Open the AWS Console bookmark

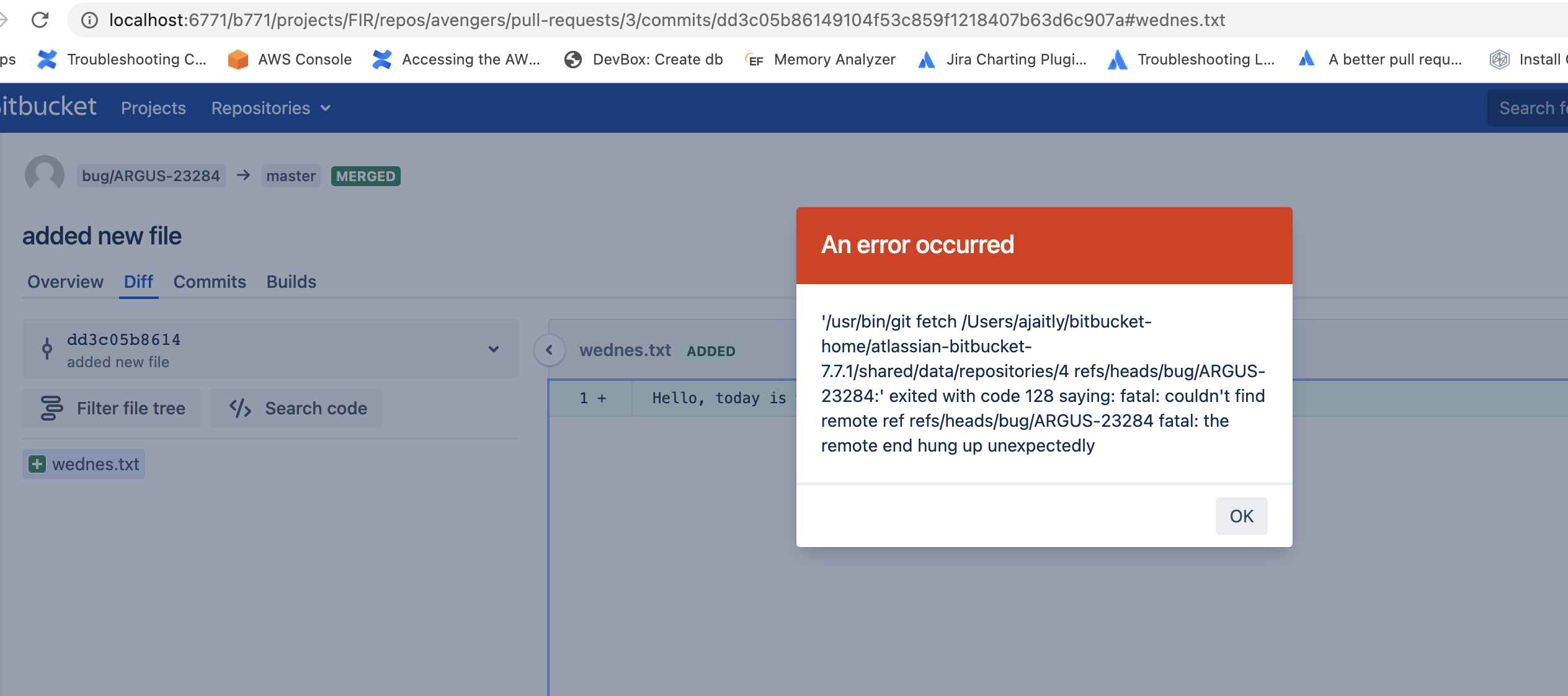coord(290,60)
